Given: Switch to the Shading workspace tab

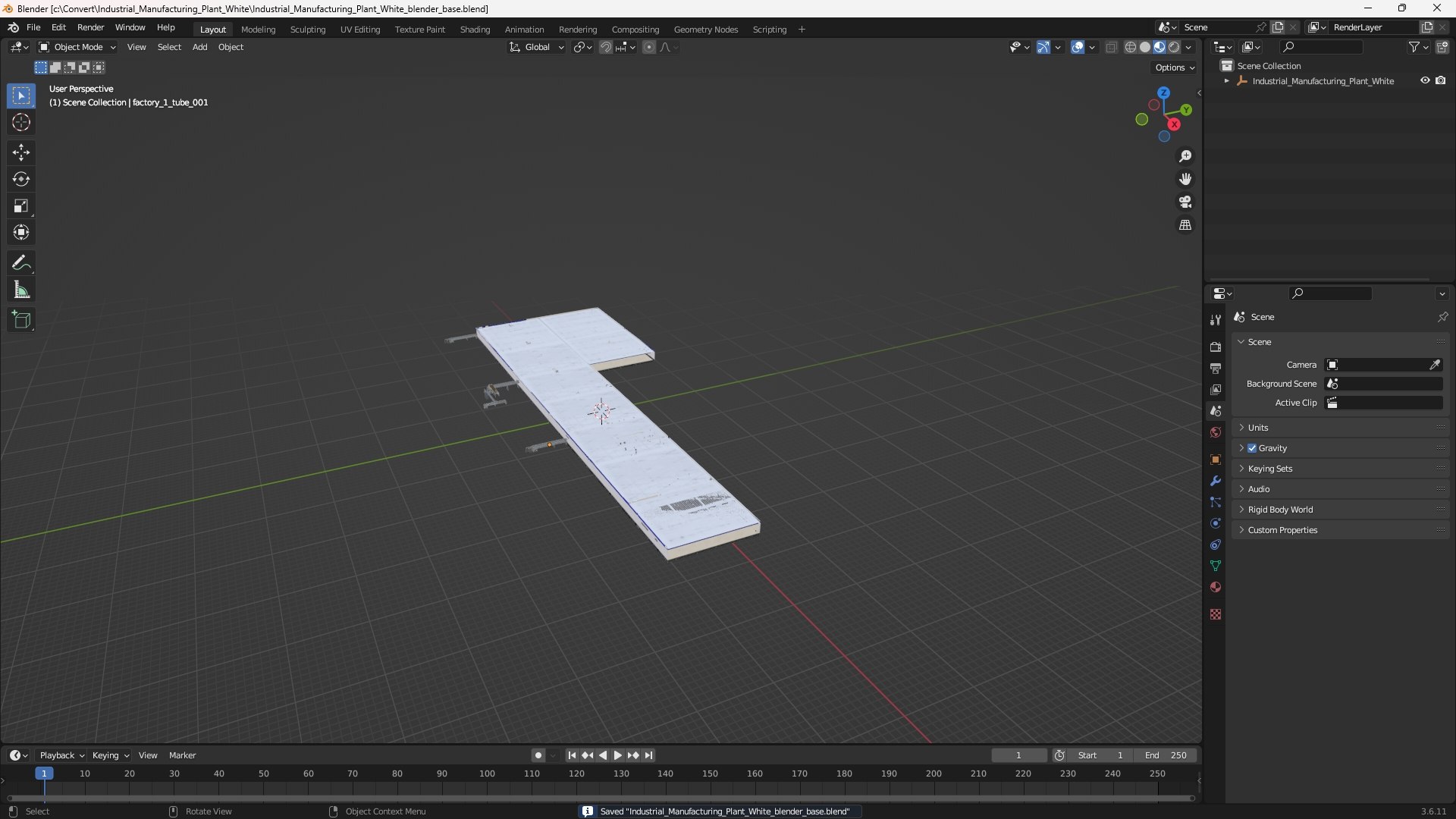Looking at the screenshot, I should tap(475, 30).
